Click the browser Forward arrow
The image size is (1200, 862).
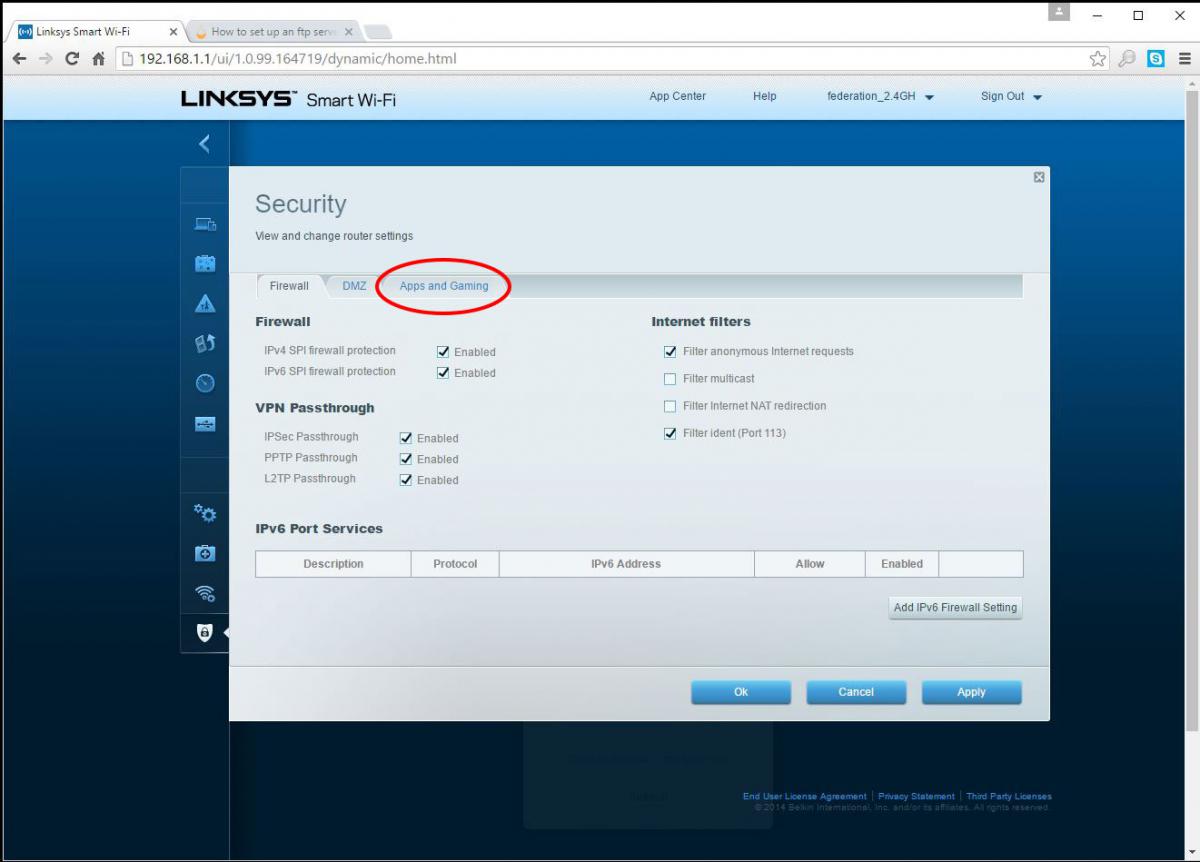tap(46, 59)
